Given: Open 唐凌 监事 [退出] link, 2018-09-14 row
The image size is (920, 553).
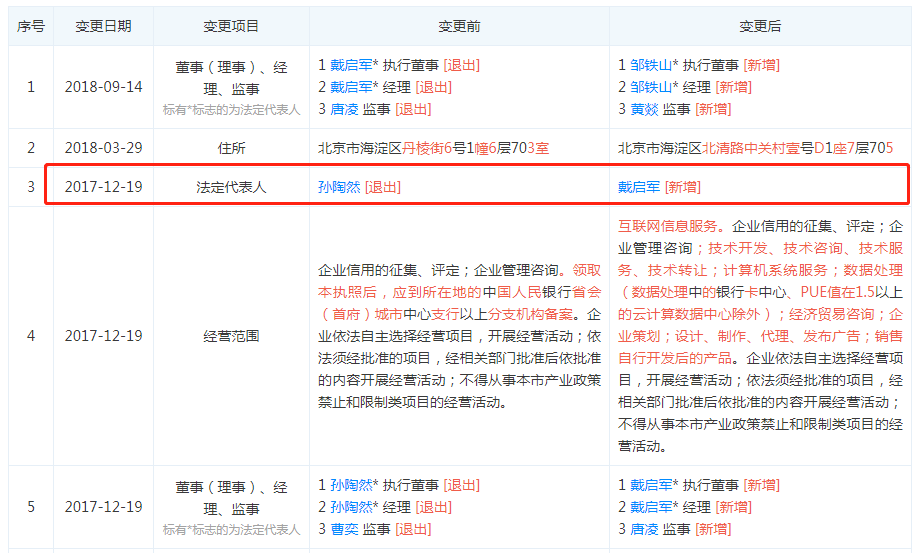Looking at the screenshot, I should click(x=344, y=109).
